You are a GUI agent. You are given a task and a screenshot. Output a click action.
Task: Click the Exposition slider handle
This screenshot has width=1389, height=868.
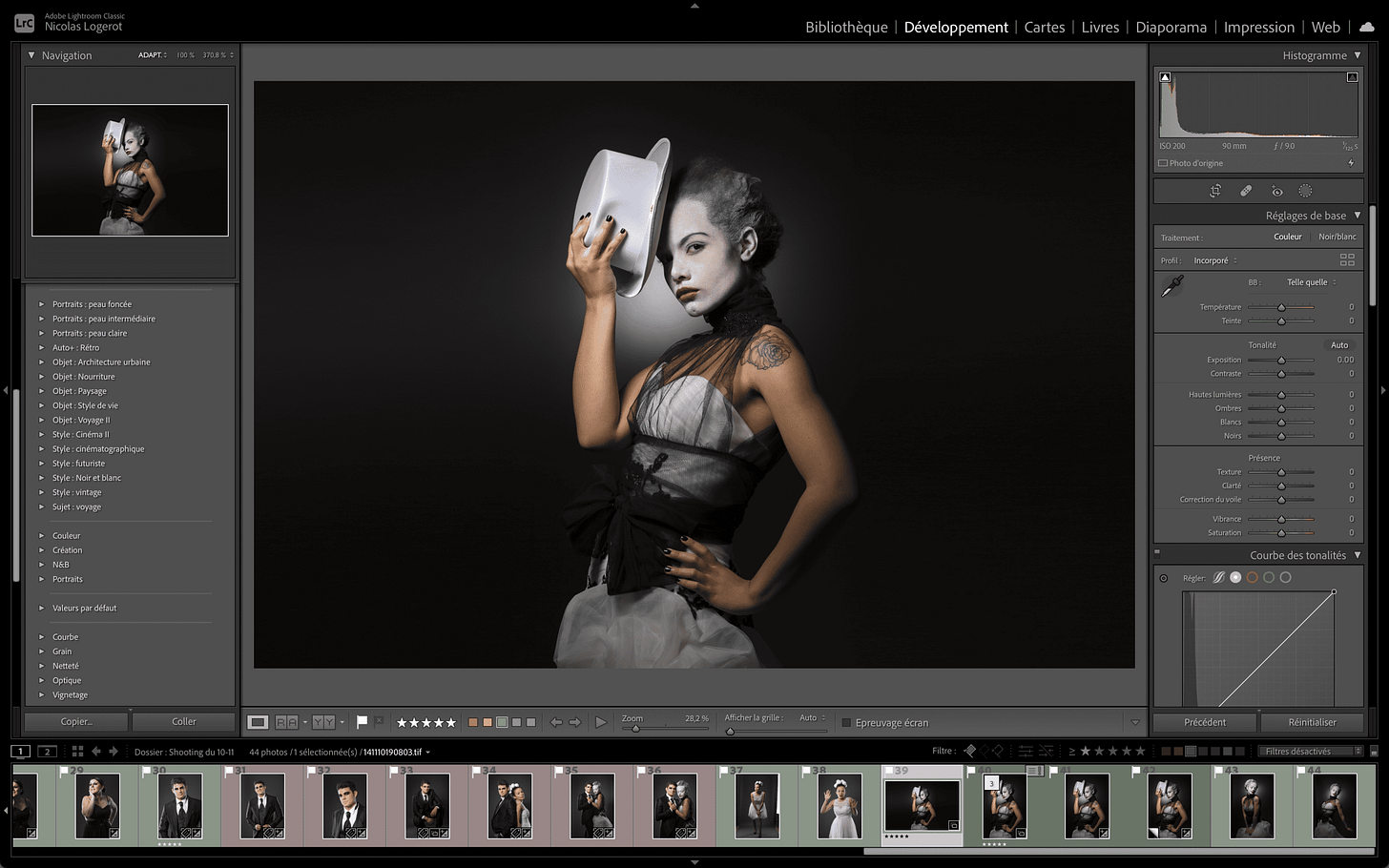point(1281,361)
